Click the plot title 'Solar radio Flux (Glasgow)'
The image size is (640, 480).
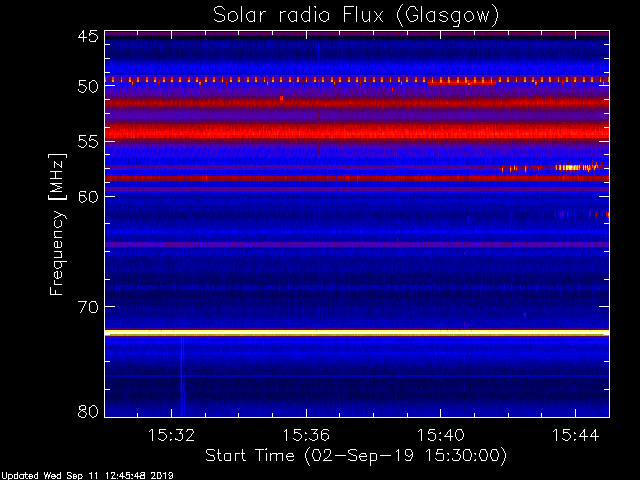[356, 16]
